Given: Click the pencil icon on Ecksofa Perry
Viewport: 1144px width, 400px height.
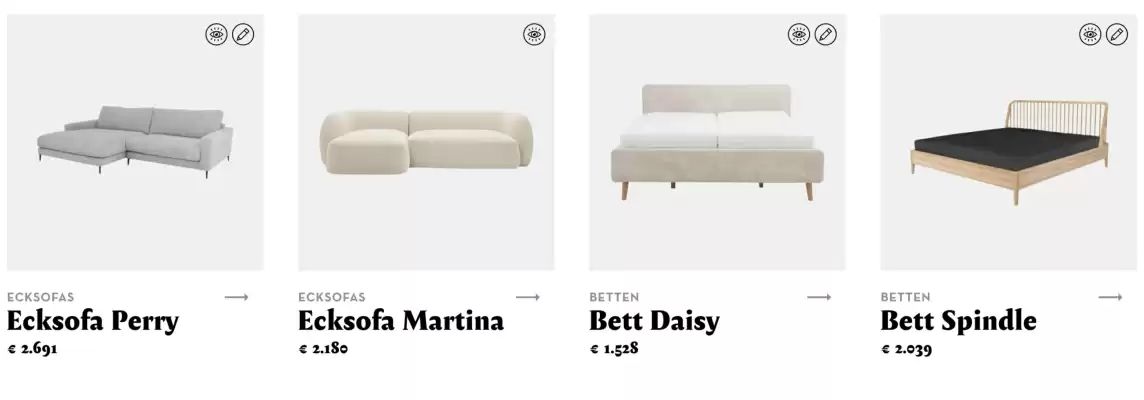Looking at the screenshot, I should (243, 34).
